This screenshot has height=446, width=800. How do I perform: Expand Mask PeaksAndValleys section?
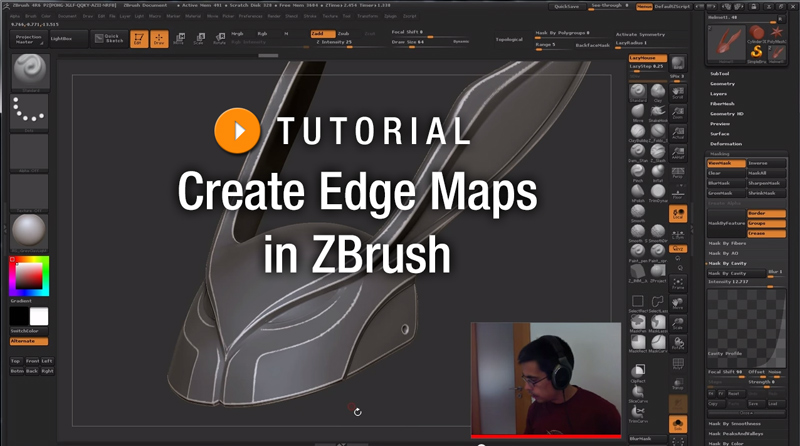click(x=736, y=434)
